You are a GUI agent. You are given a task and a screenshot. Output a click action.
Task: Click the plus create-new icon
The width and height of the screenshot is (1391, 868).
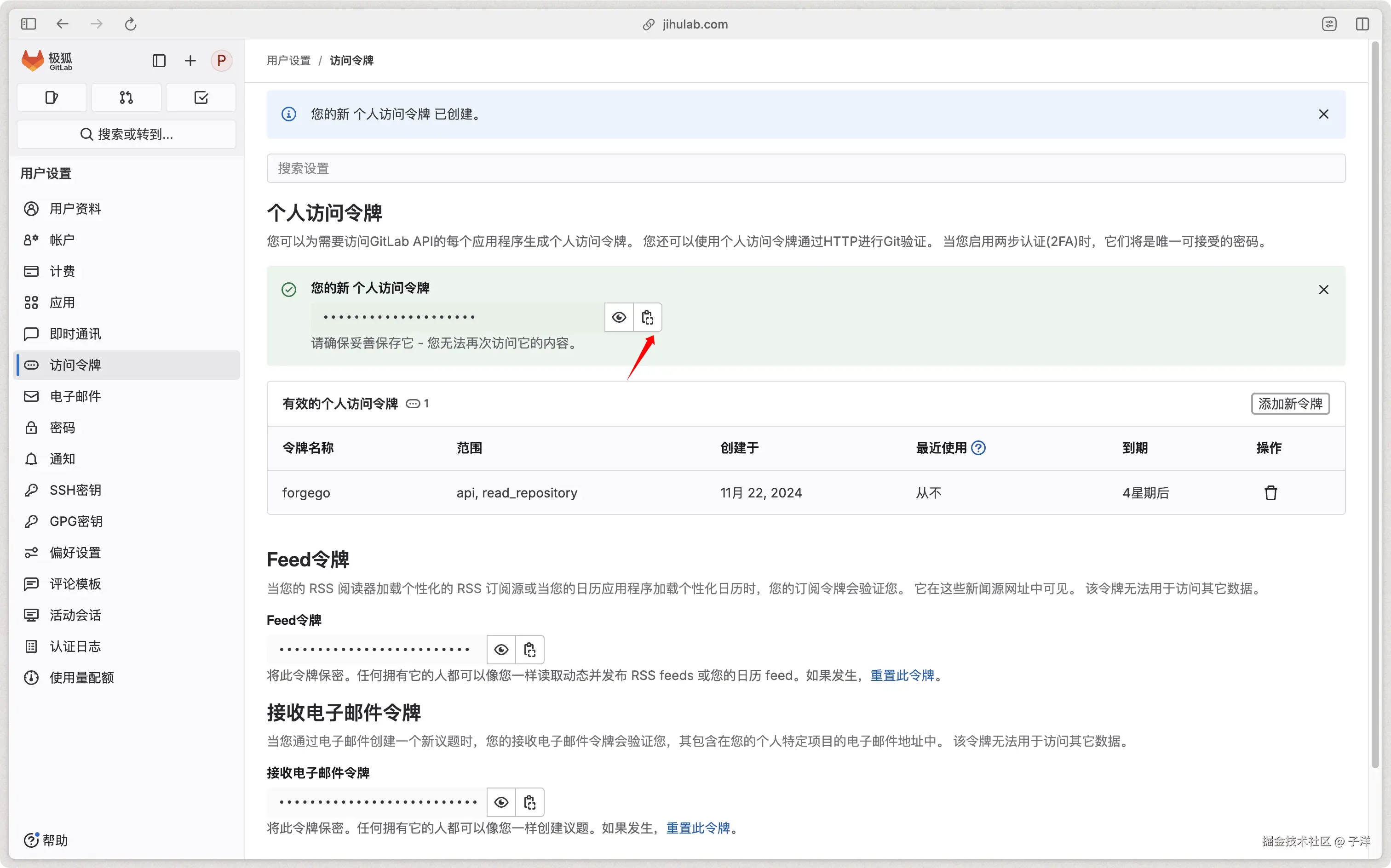(190, 61)
